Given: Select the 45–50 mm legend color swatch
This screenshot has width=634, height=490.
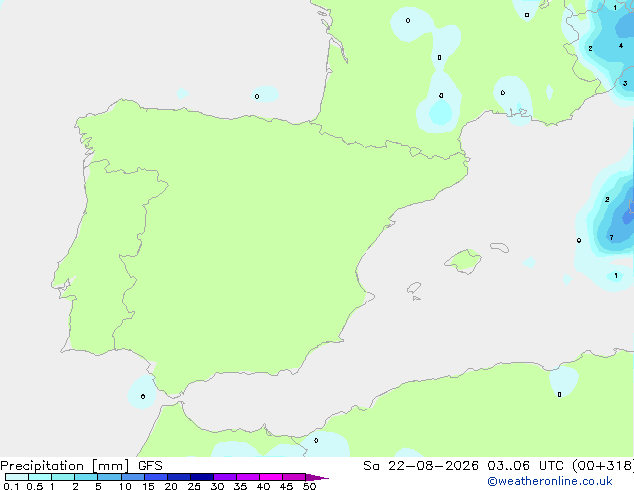Looking at the screenshot, I should click(x=294, y=477).
